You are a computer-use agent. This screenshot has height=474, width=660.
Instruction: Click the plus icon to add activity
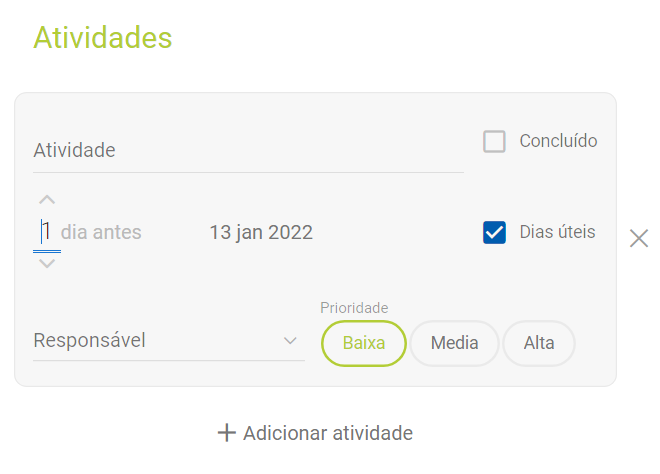[x=227, y=433]
